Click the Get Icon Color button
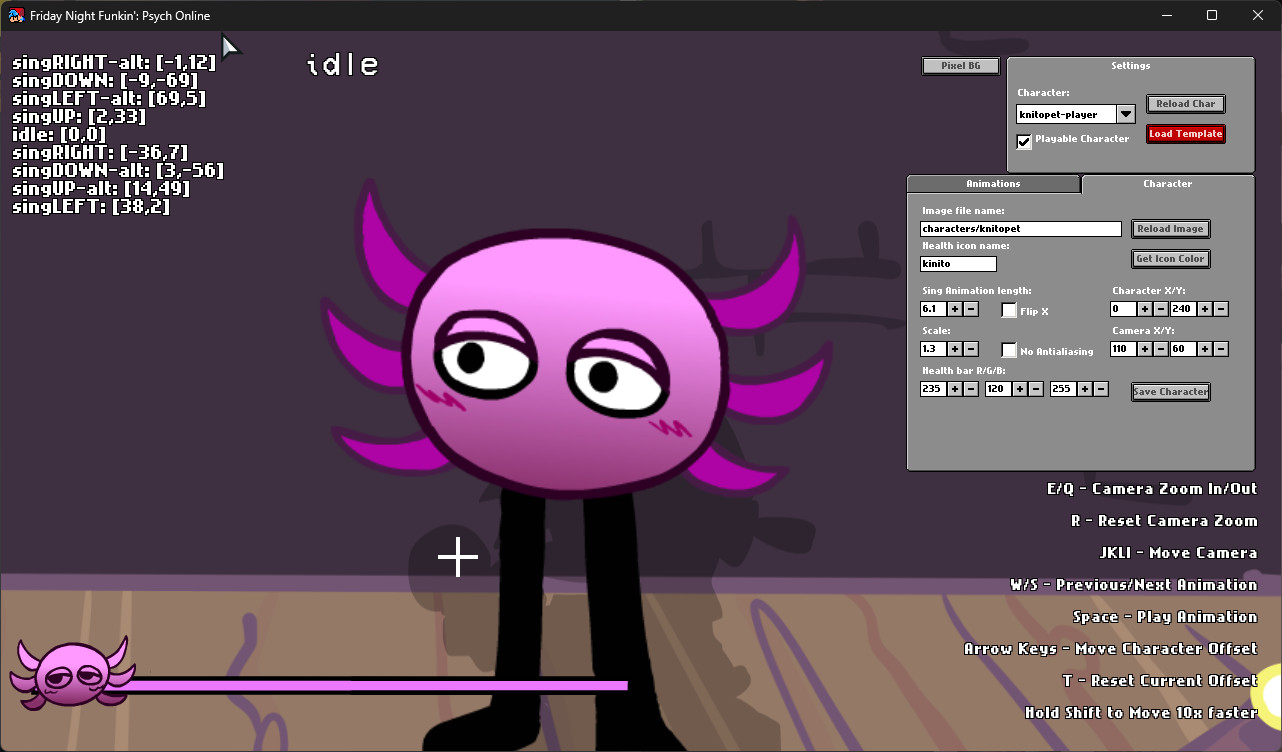Viewport: 1282px width, 752px height. click(1171, 259)
